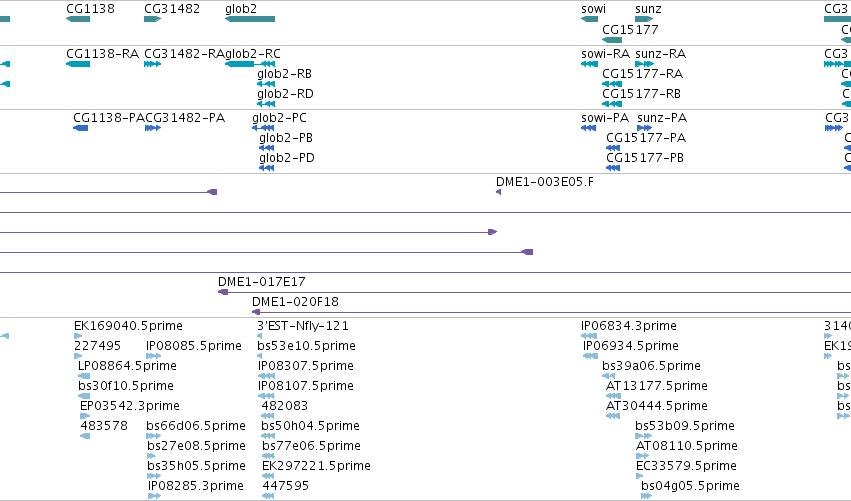
Task: Select the sowi-PA protein feature
Action: tap(588, 128)
